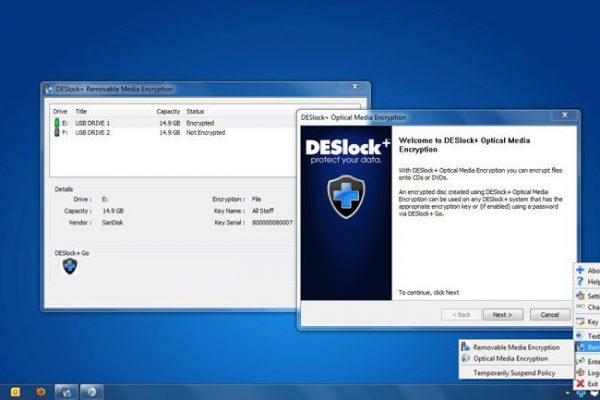Click the DESlock+ Go shield icon

point(69,267)
